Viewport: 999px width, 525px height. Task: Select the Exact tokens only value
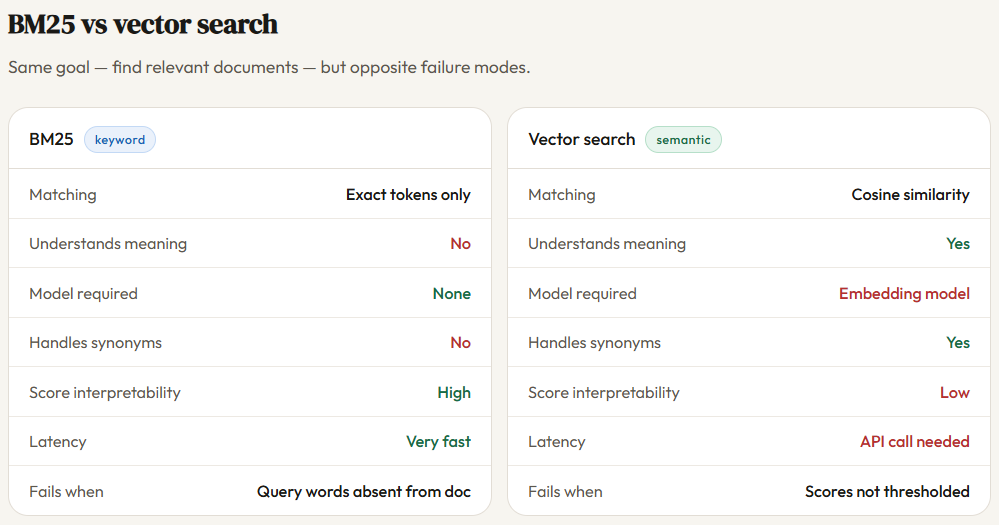[408, 195]
